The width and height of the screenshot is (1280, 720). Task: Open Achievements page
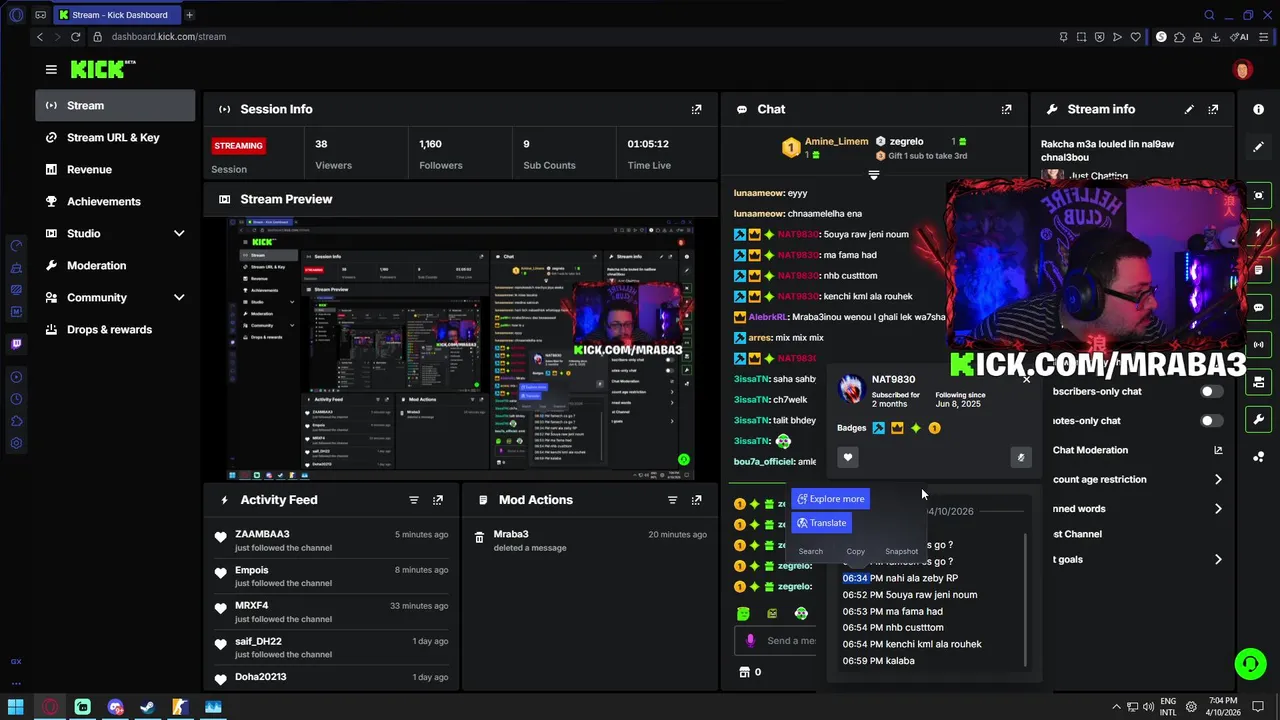(x=115, y=202)
